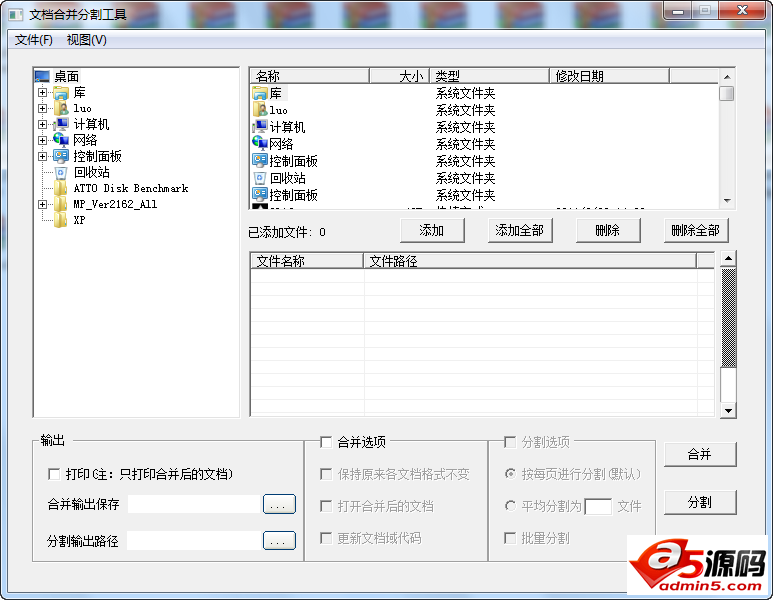Click 网络 icon in file list
The width and height of the screenshot is (773, 600).
click(x=260, y=143)
